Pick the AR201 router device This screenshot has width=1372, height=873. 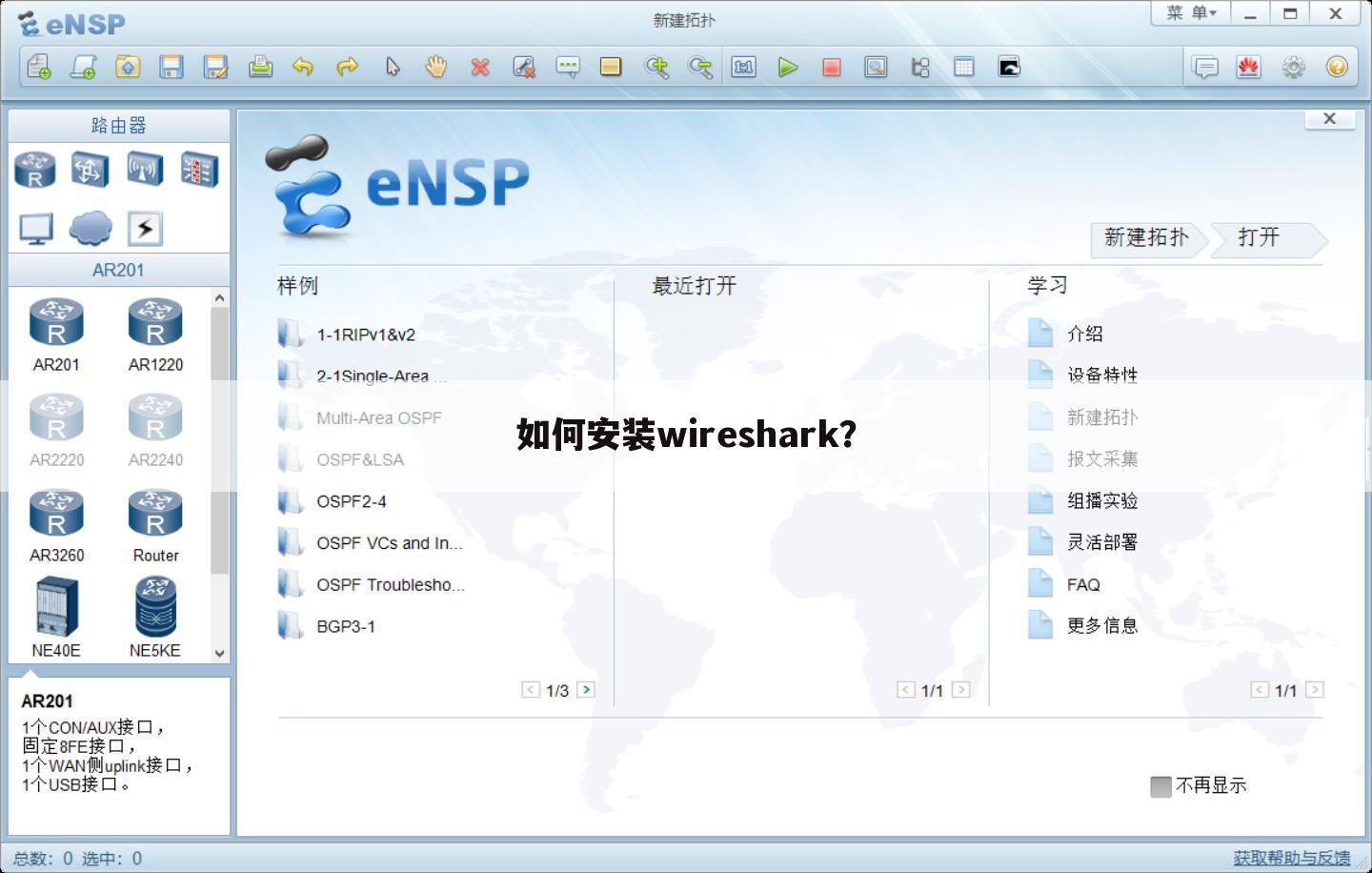point(56,335)
